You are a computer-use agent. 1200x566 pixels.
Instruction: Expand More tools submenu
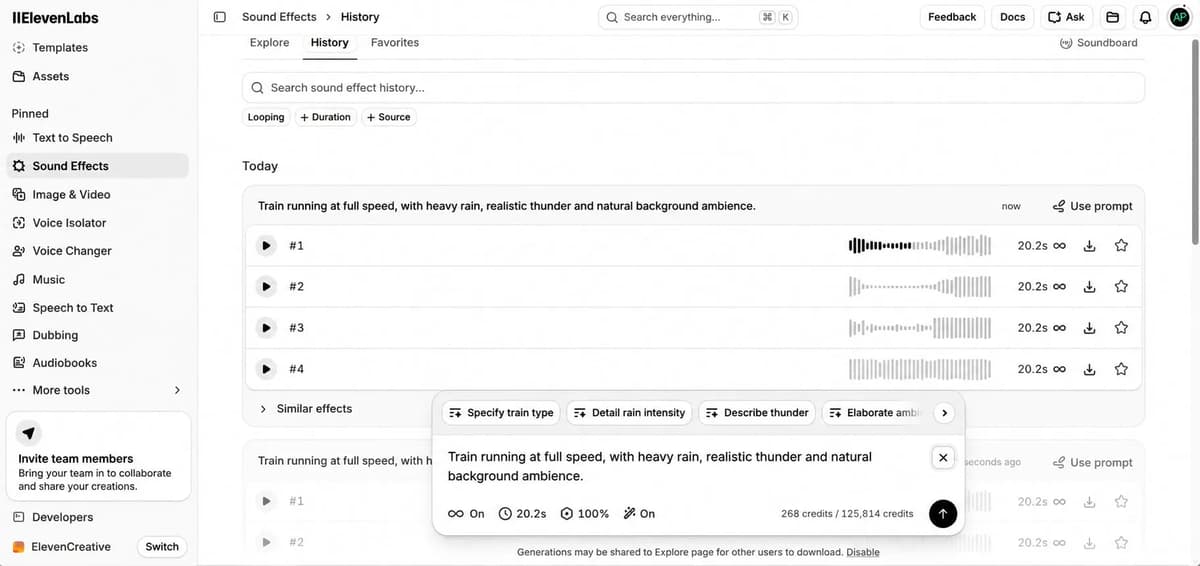click(96, 390)
